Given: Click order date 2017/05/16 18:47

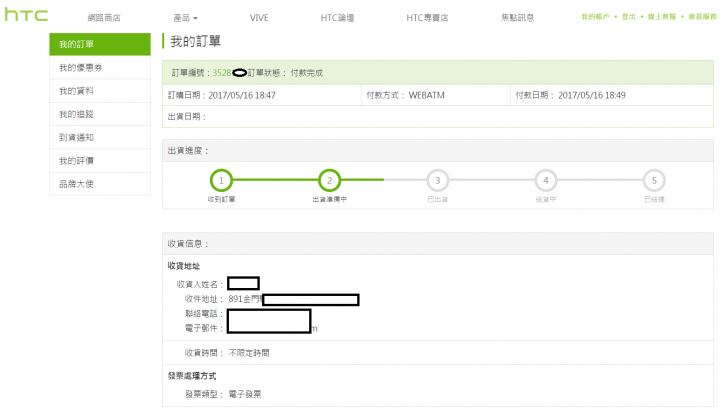Looking at the screenshot, I should point(242,95).
